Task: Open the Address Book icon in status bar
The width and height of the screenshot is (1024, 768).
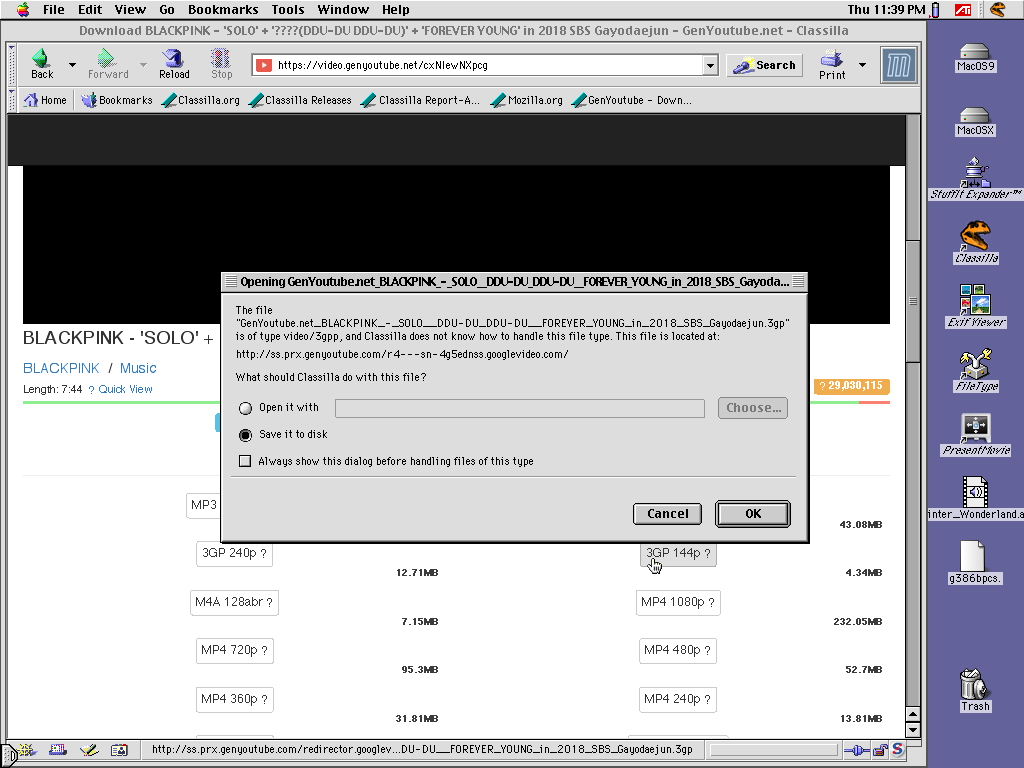Action: click(120, 750)
